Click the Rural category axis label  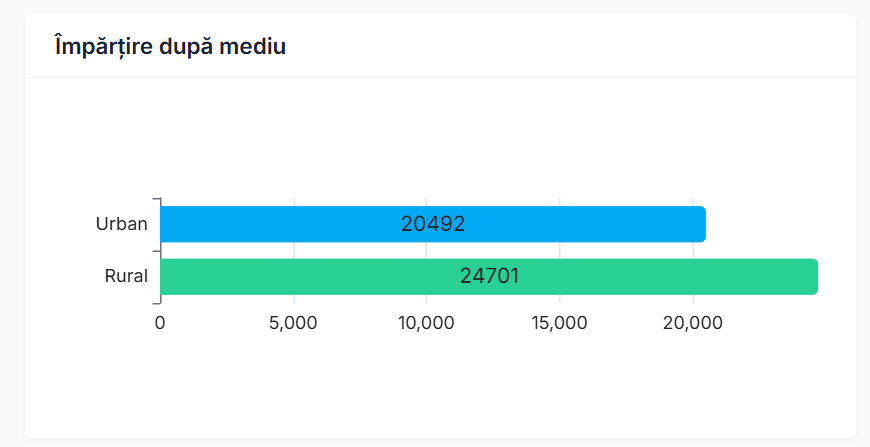click(x=126, y=276)
